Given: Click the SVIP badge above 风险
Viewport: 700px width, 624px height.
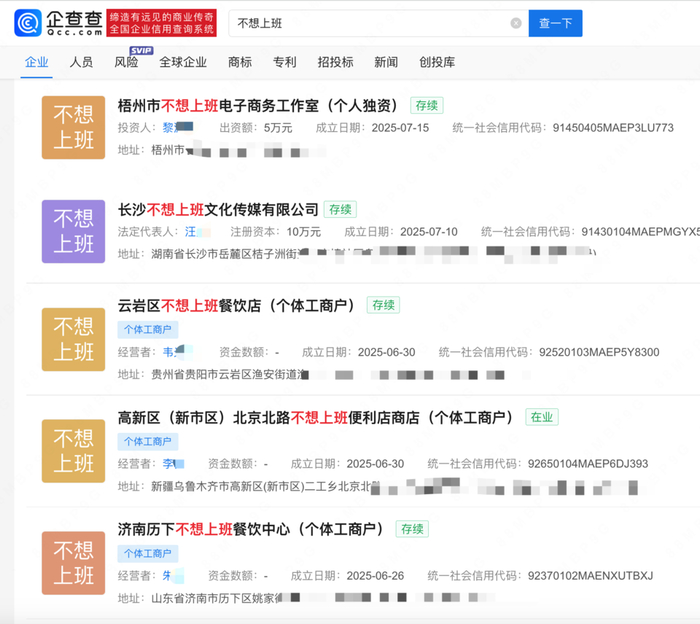Looking at the screenshot, I should pos(141,50).
